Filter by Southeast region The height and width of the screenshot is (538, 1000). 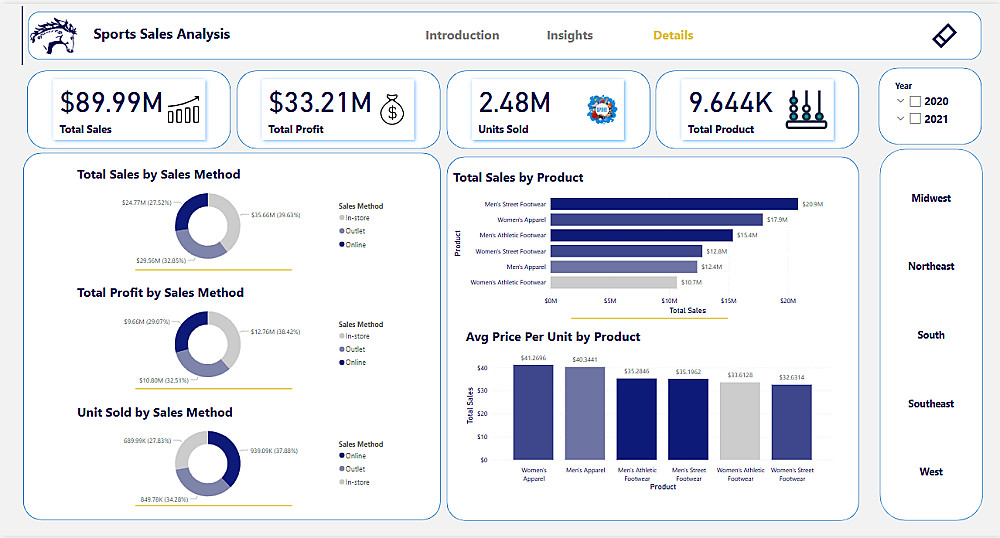coord(930,404)
